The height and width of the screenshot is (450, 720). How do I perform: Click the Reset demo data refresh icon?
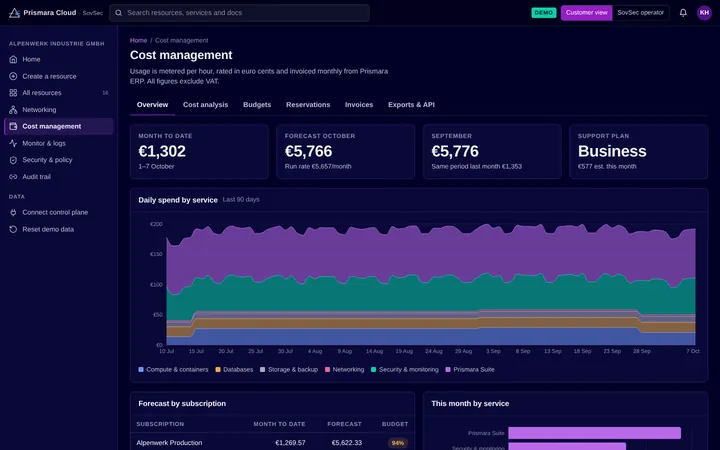[13, 229]
